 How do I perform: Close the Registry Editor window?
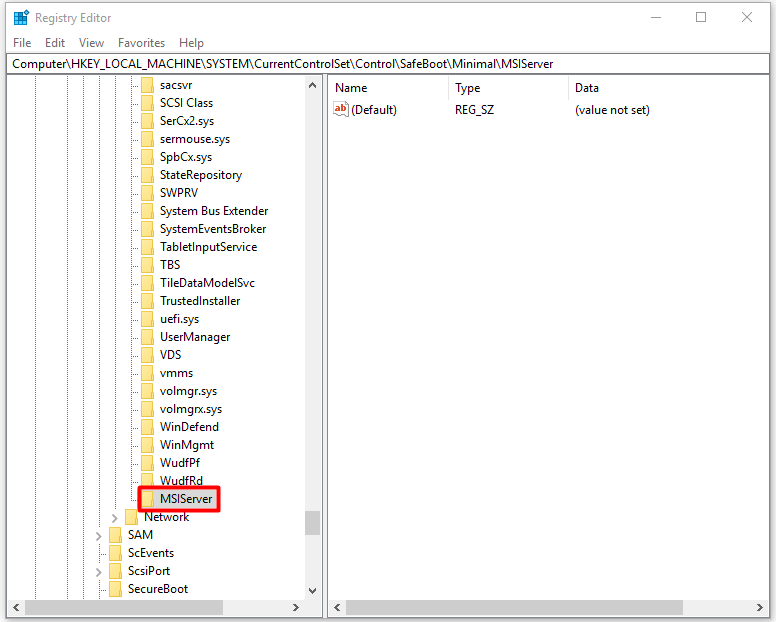[747, 17]
